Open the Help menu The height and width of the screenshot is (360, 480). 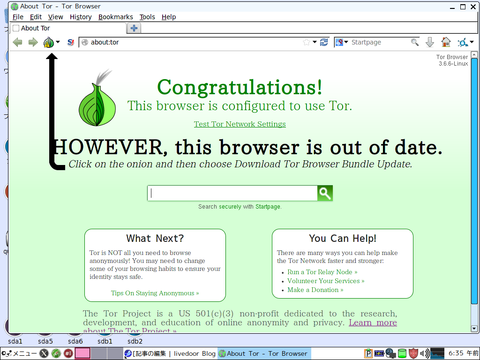[x=169, y=17]
